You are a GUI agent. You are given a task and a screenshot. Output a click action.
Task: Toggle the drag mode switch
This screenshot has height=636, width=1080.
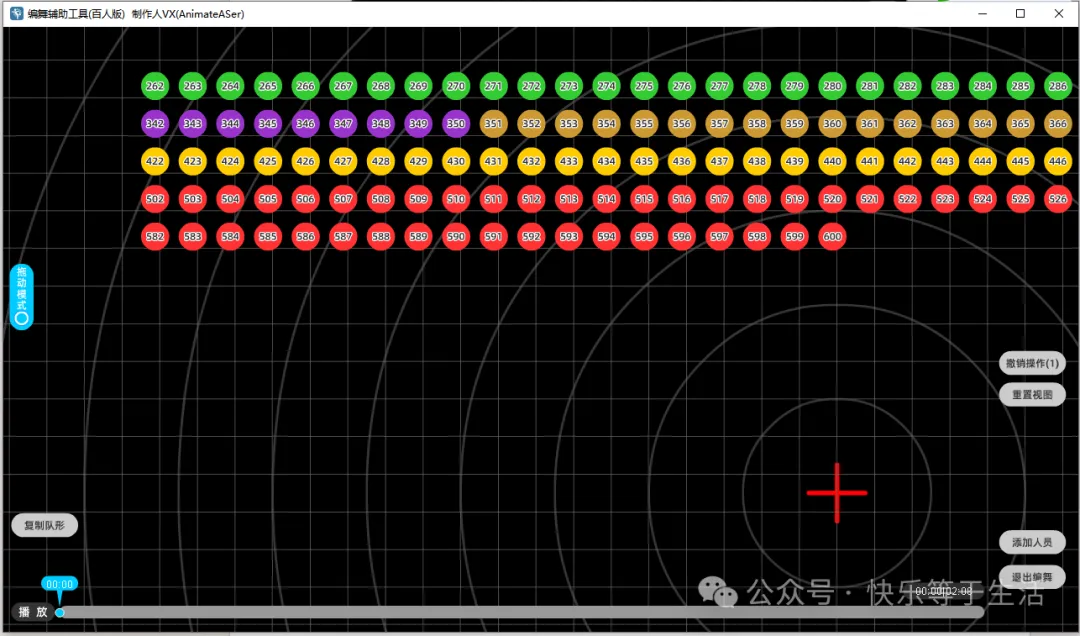(x=21, y=297)
